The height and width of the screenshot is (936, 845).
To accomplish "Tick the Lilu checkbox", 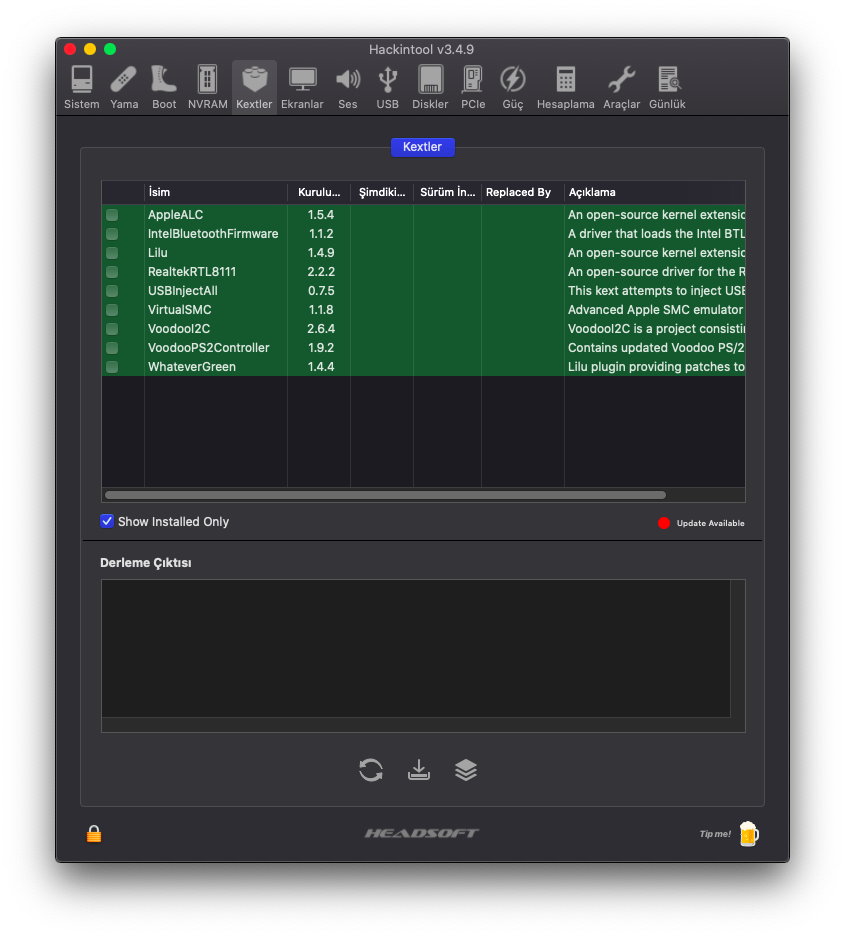I will pos(112,253).
